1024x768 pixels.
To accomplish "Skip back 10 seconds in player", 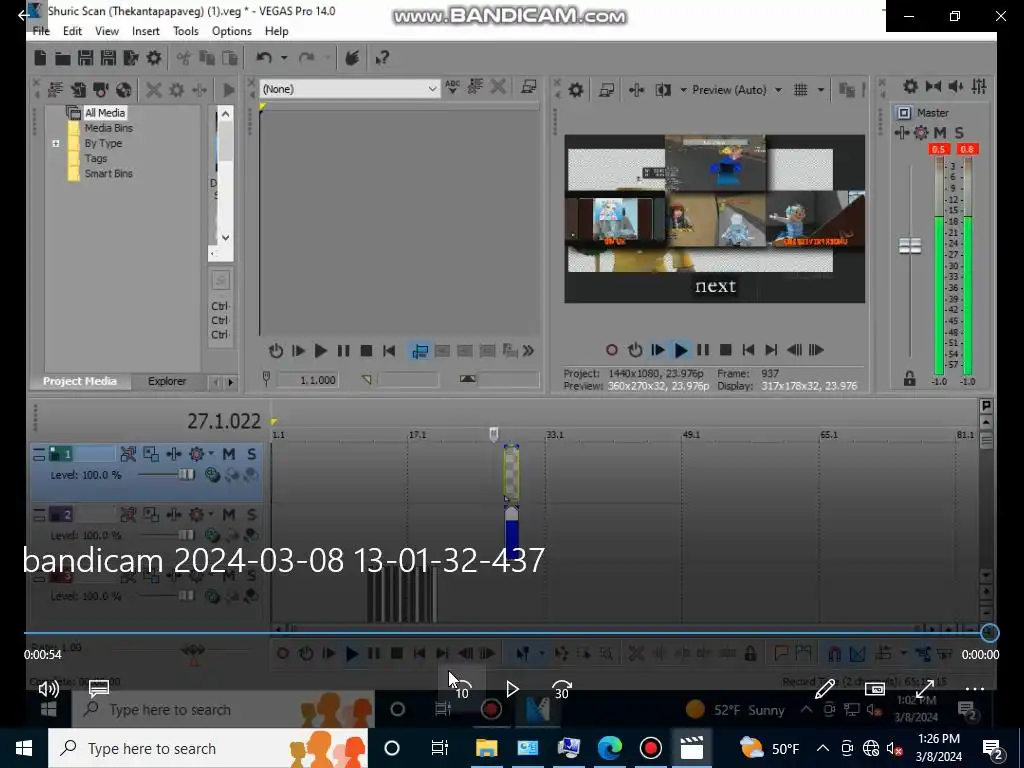I will tap(462, 690).
